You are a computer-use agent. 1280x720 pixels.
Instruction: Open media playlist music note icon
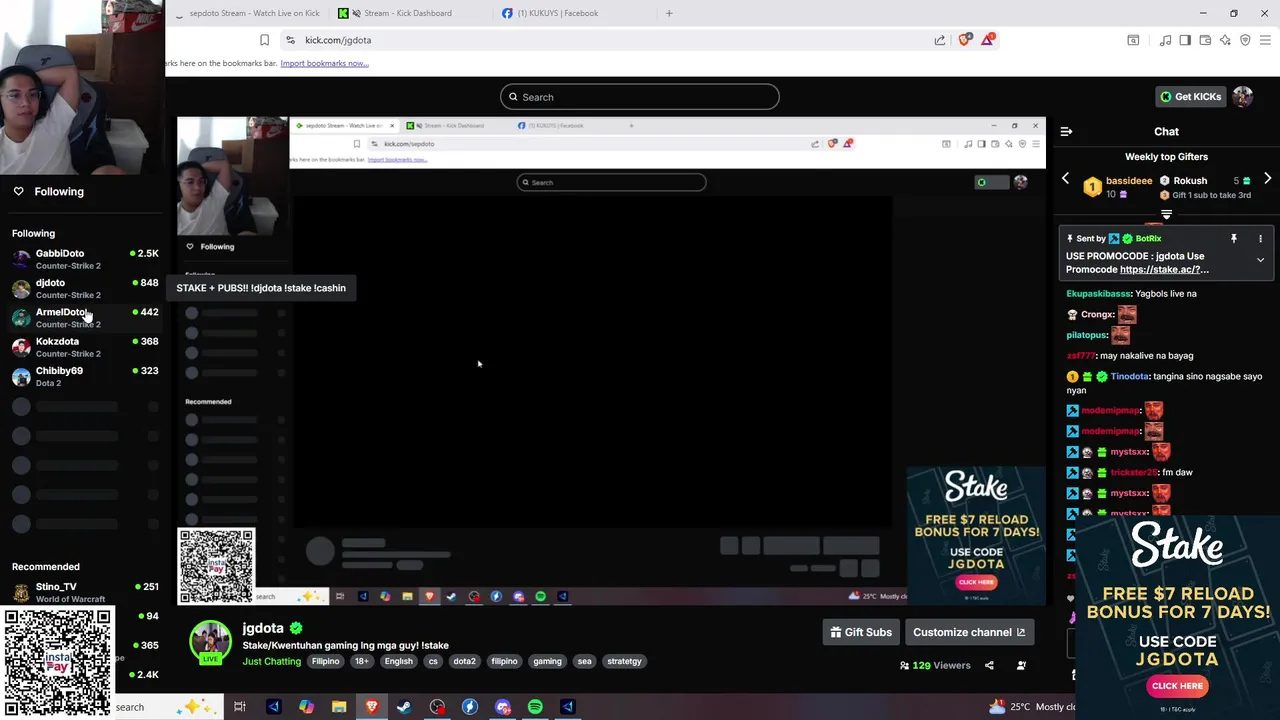[x=1165, y=40]
